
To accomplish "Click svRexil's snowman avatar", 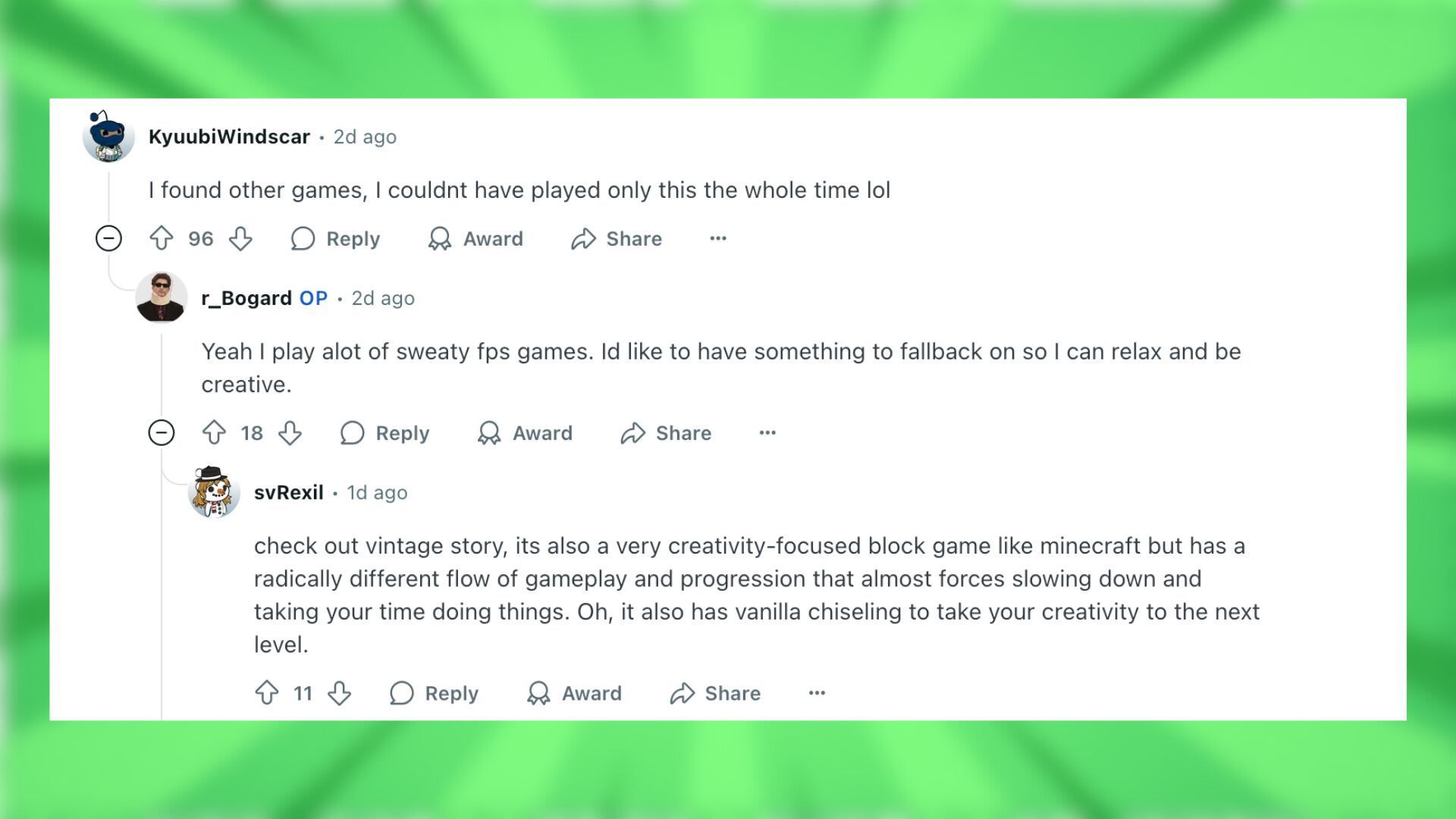I will [213, 492].
